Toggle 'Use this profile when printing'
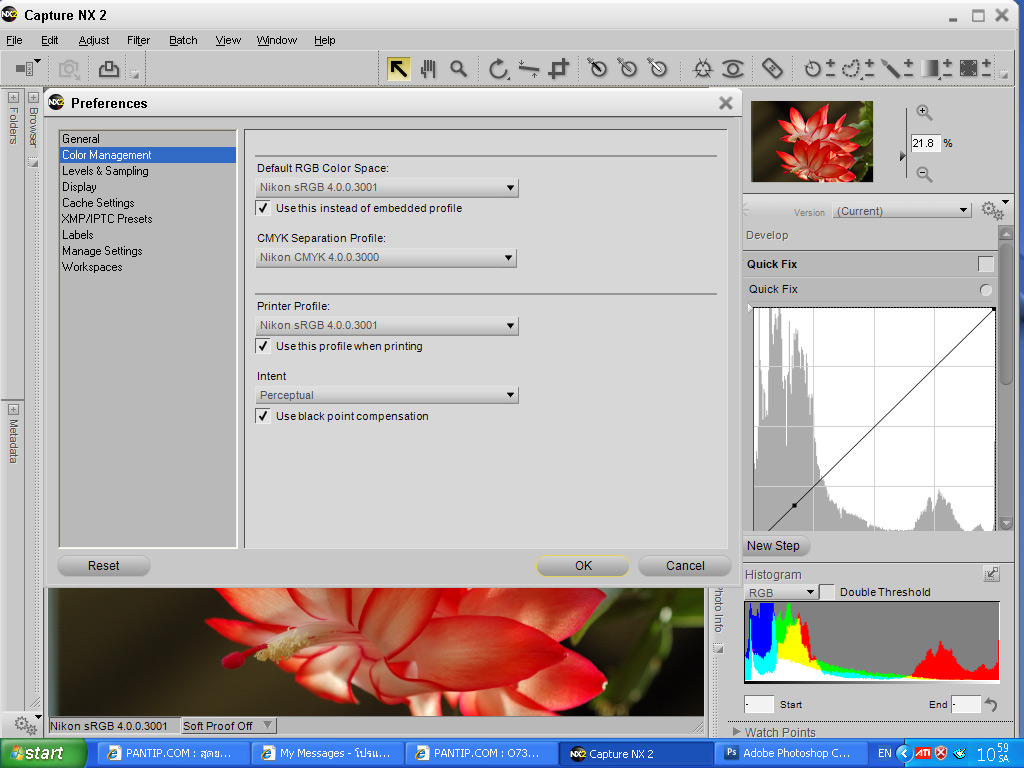This screenshot has width=1024, height=768. click(263, 346)
